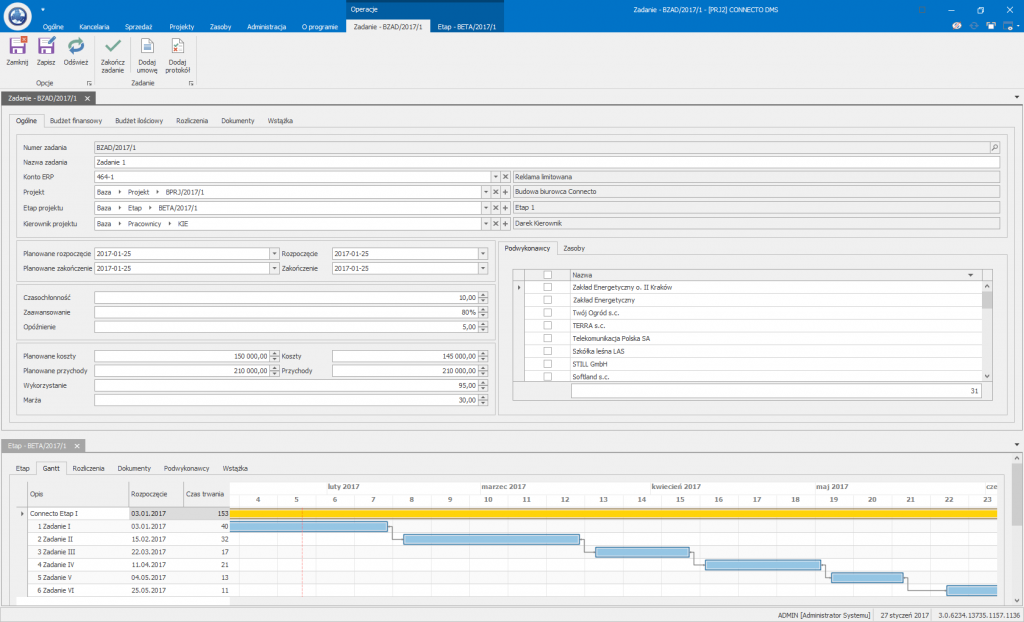
Task: Click the plus icon beside Etap projektu field
Action: tap(505, 208)
